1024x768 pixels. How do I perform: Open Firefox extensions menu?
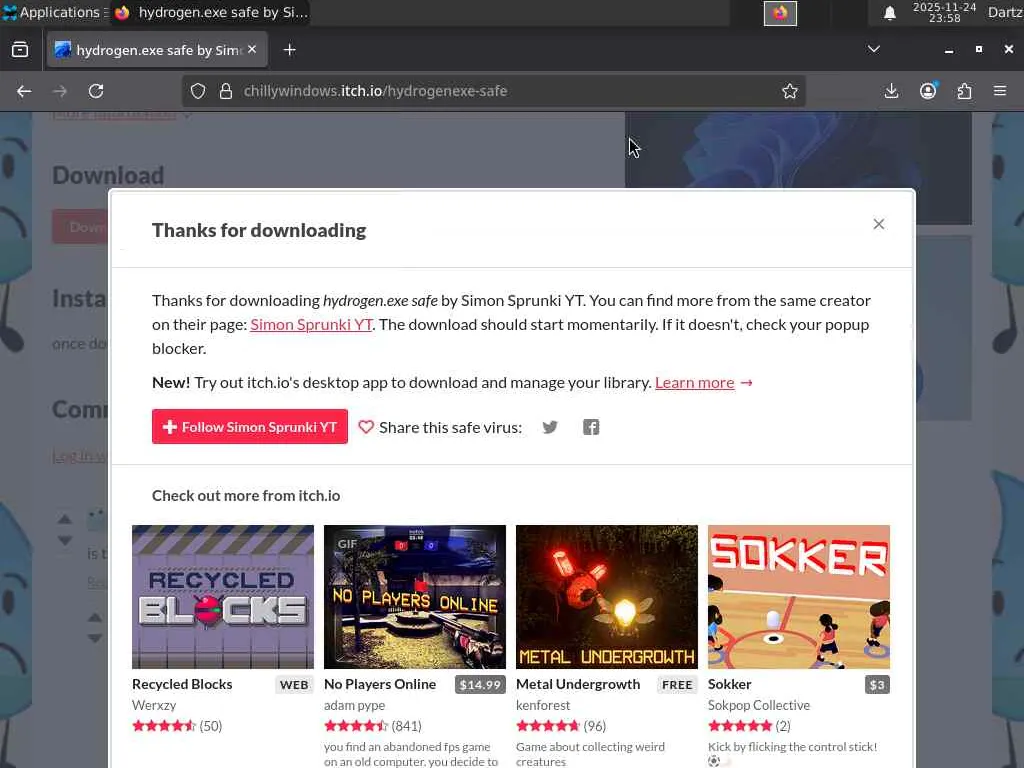(965, 91)
